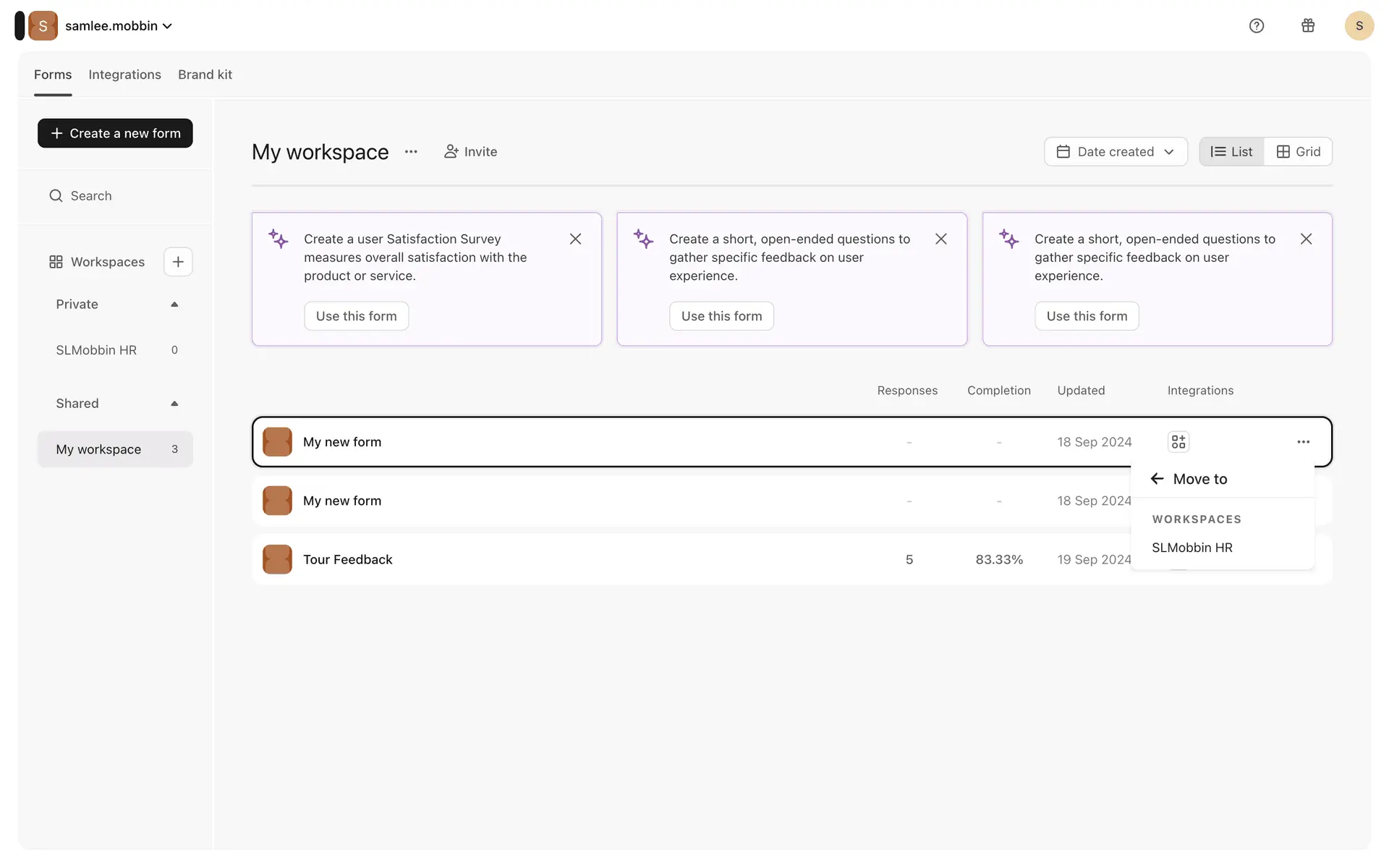Add a new workspace with the plus icon

point(178,262)
